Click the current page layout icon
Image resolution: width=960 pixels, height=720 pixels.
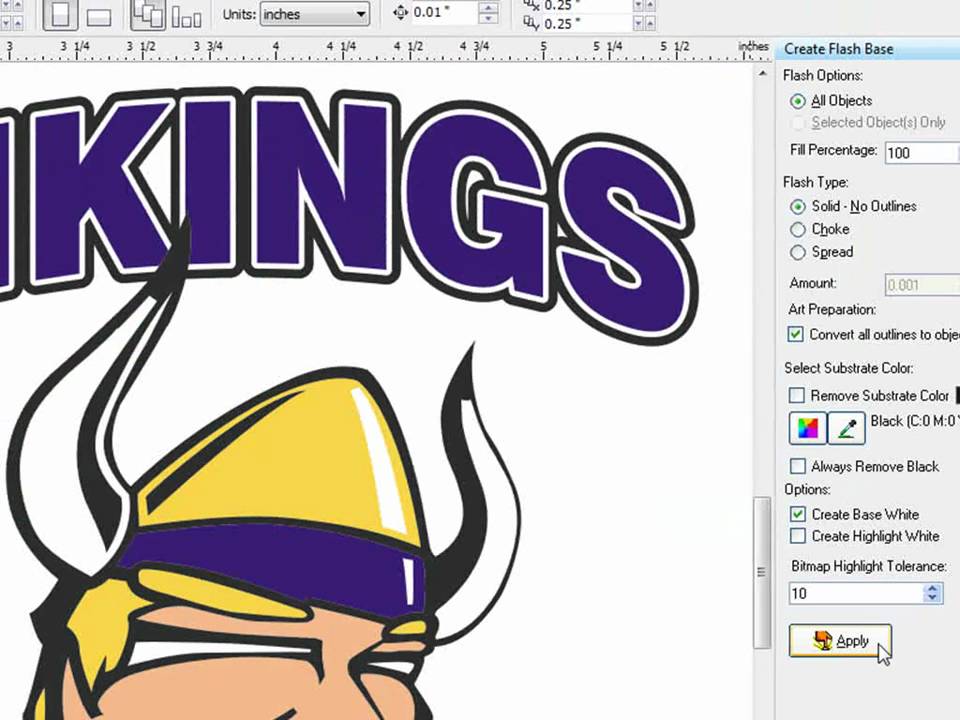[x=187, y=16]
